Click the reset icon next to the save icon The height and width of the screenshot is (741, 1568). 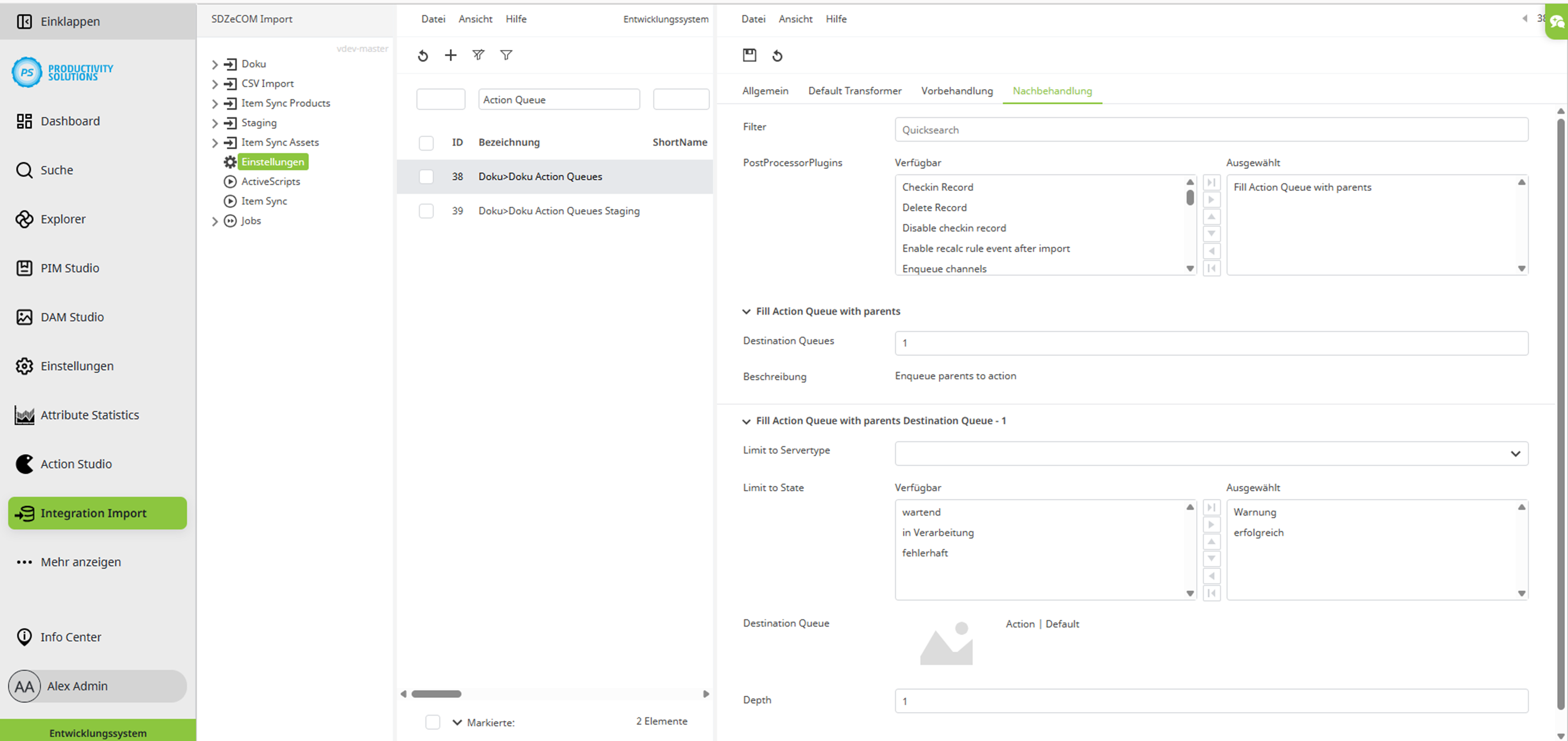coord(777,55)
